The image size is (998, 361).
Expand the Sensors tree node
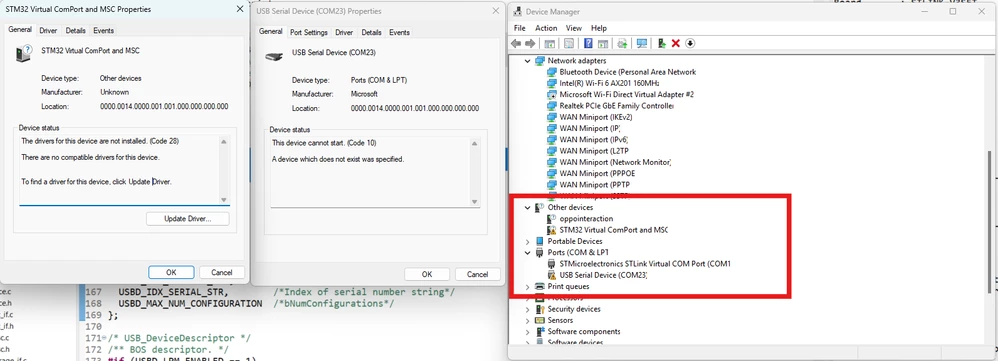click(x=527, y=320)
